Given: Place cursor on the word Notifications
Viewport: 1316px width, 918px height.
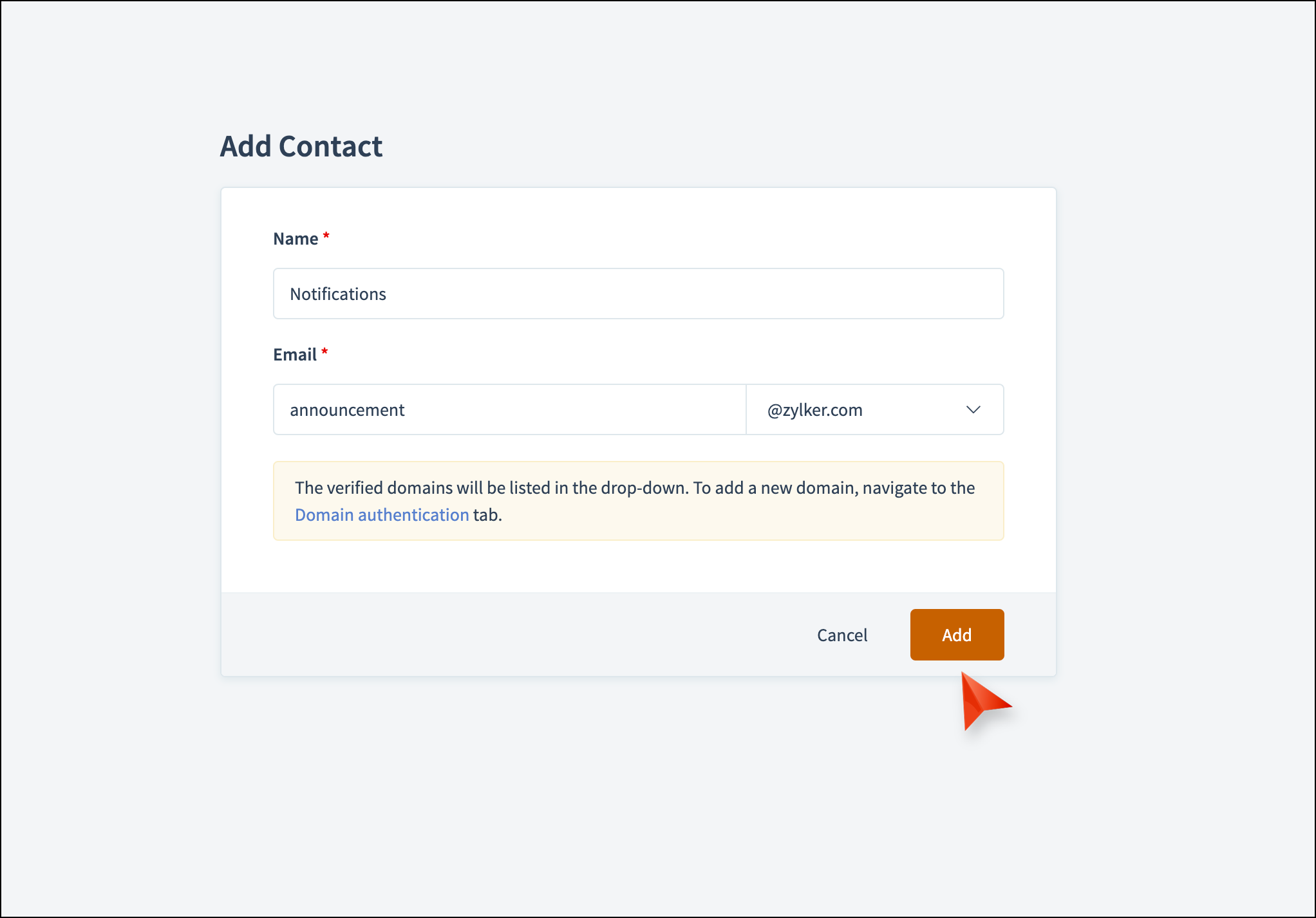Looking at the screenshot, I should pyautogui.click(x=338, y=294).
